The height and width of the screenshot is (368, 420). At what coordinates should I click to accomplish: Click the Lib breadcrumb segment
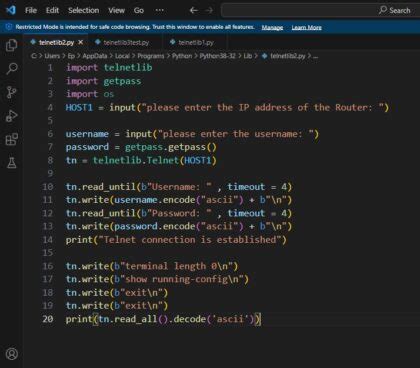point(248,56)
